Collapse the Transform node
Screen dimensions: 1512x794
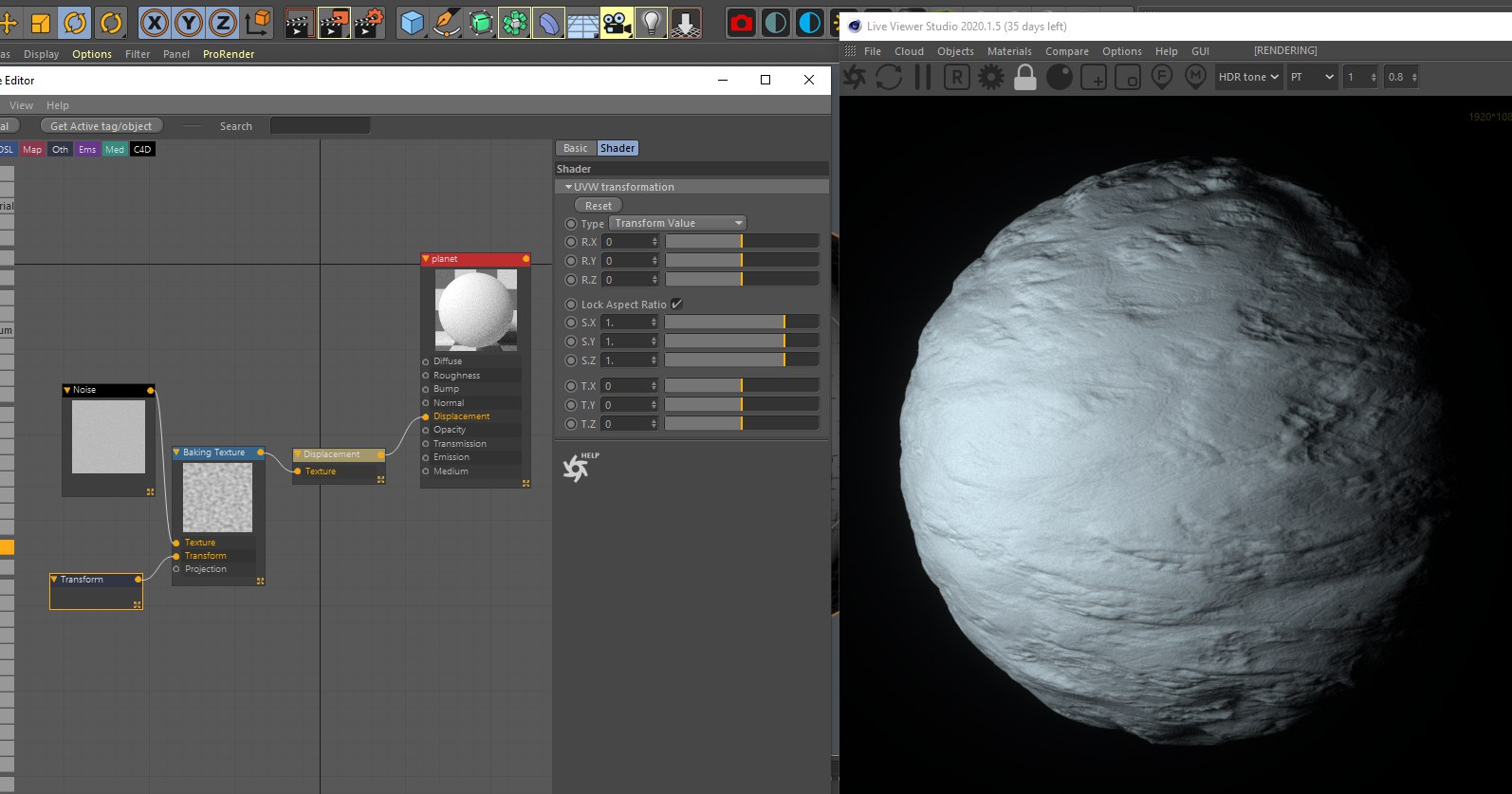[x=54, y=580]
